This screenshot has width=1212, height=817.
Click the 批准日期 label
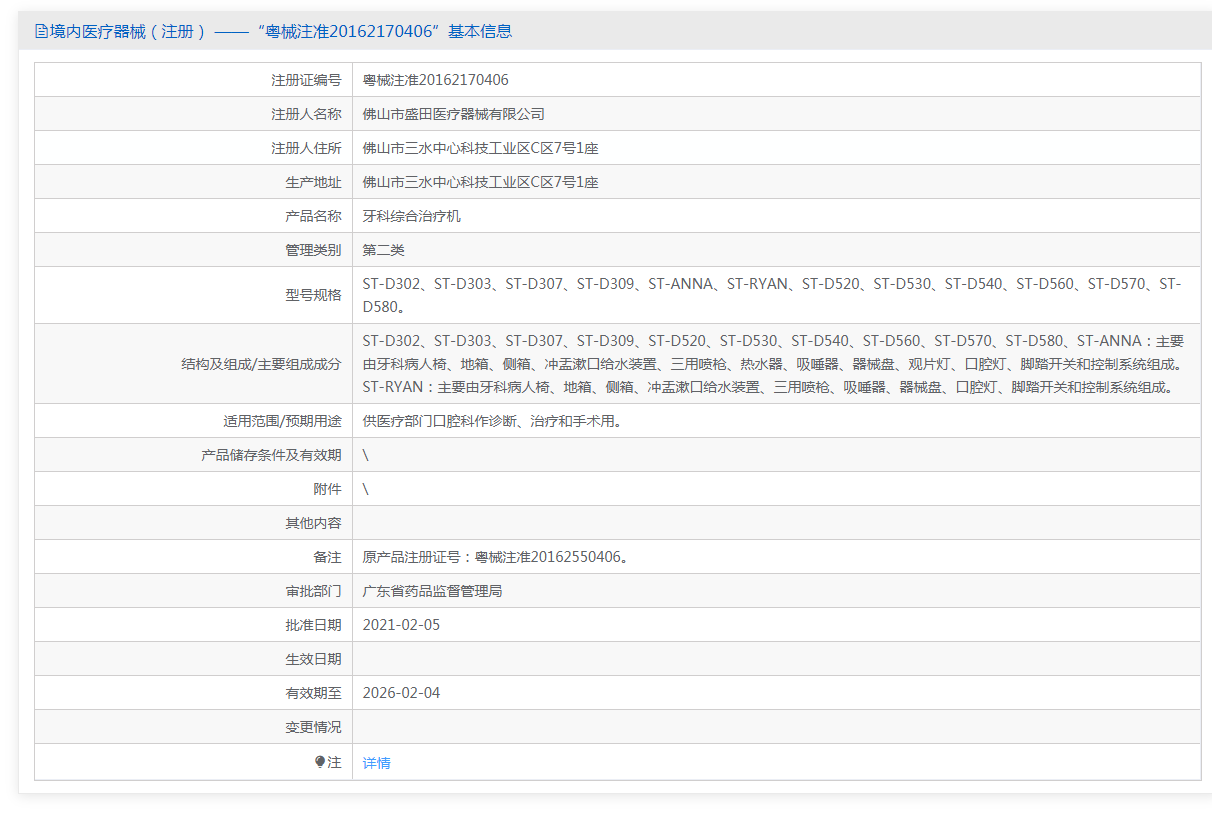[x=313, y=625]
